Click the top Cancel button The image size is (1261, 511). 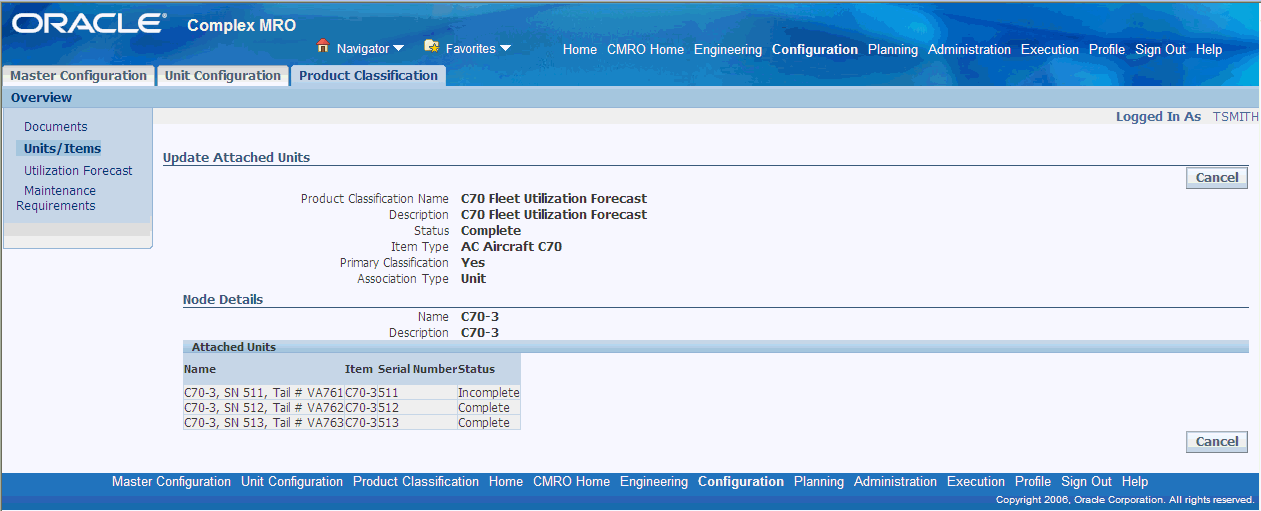click(x=1217, y=178)
